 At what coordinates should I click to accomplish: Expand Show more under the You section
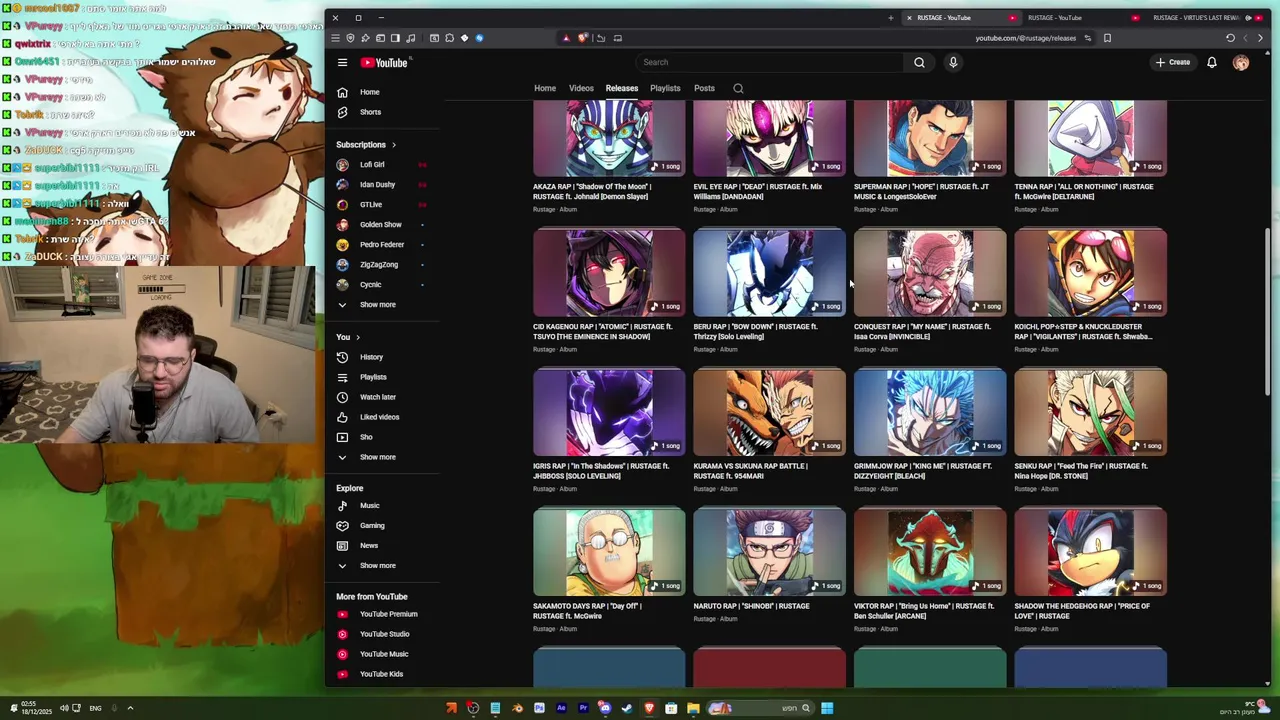coord(378,457)
